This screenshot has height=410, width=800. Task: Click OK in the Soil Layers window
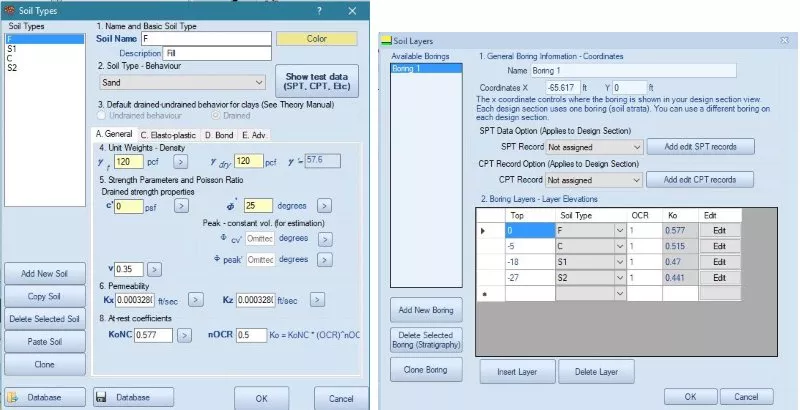pyautogui.click(x=690, y=397)
